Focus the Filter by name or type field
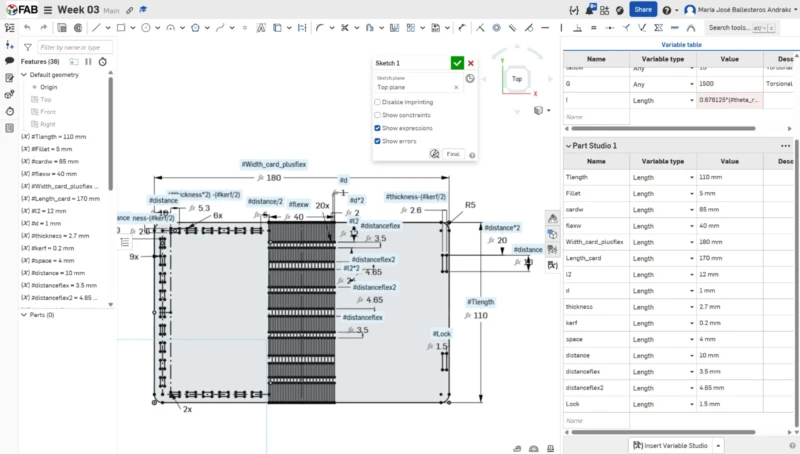 click(x=75, y=47)
